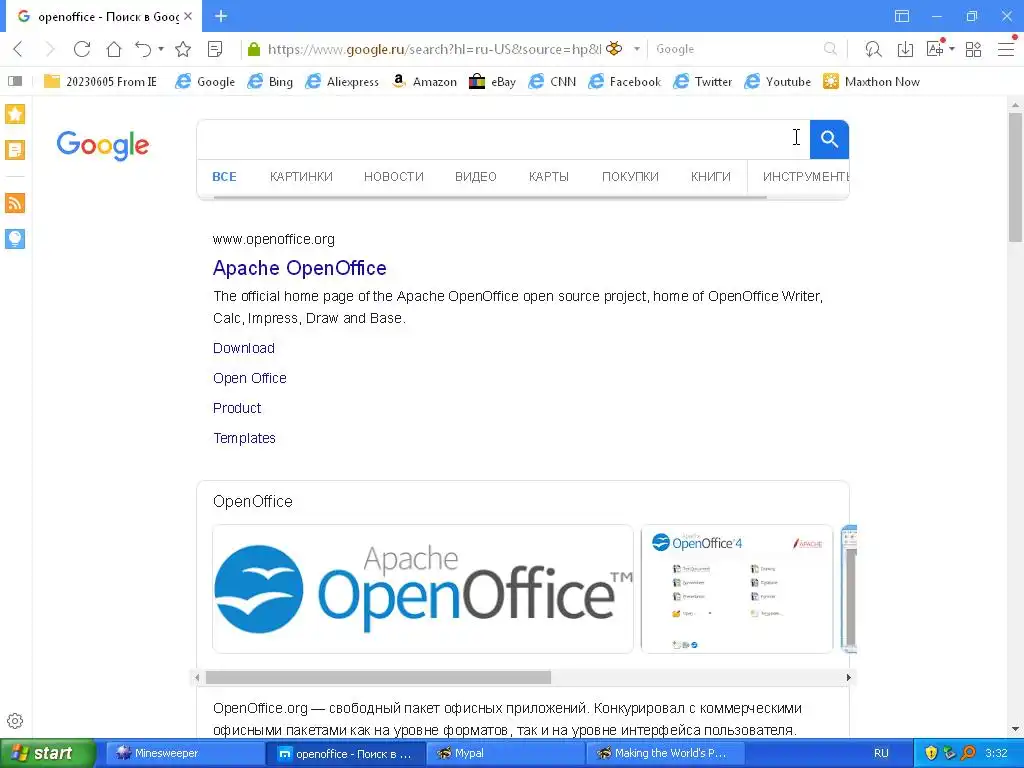Open sidebar settings gear icon
This screenshot has width=1024, height=768.
pos(15,721)
